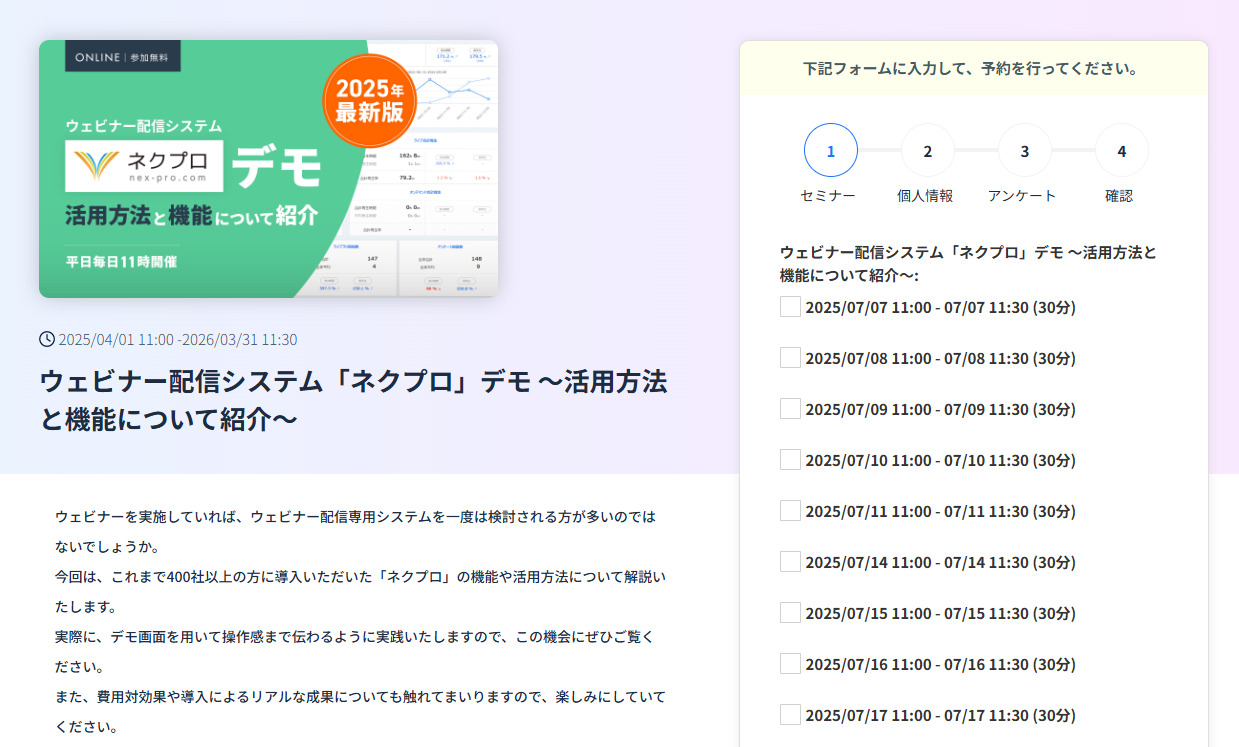The width and height of the screenshot is (1239, 747).
Task: Click the ONLINE 参加無料 tag on the banner
Action: 123,57
